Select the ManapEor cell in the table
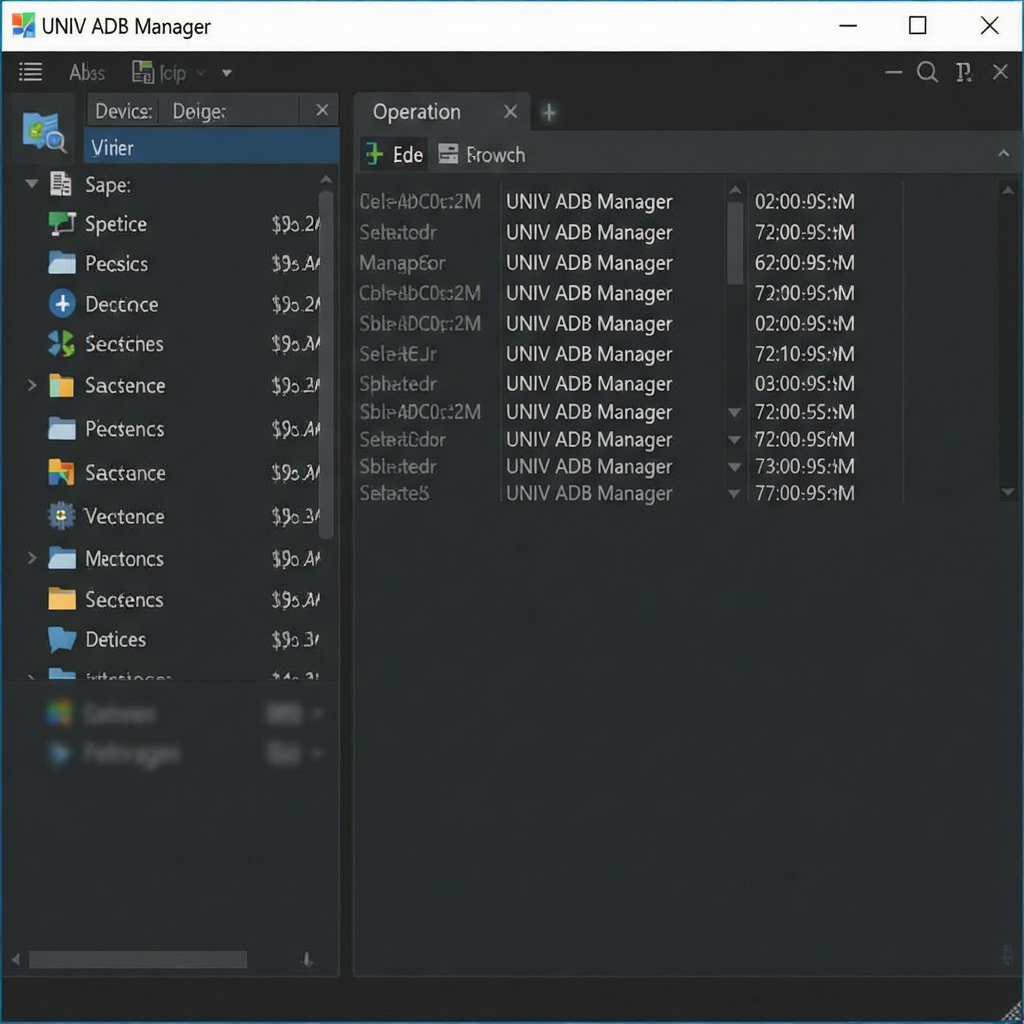This screenshot has width=1024, height=1024. (x=402, y=263)
